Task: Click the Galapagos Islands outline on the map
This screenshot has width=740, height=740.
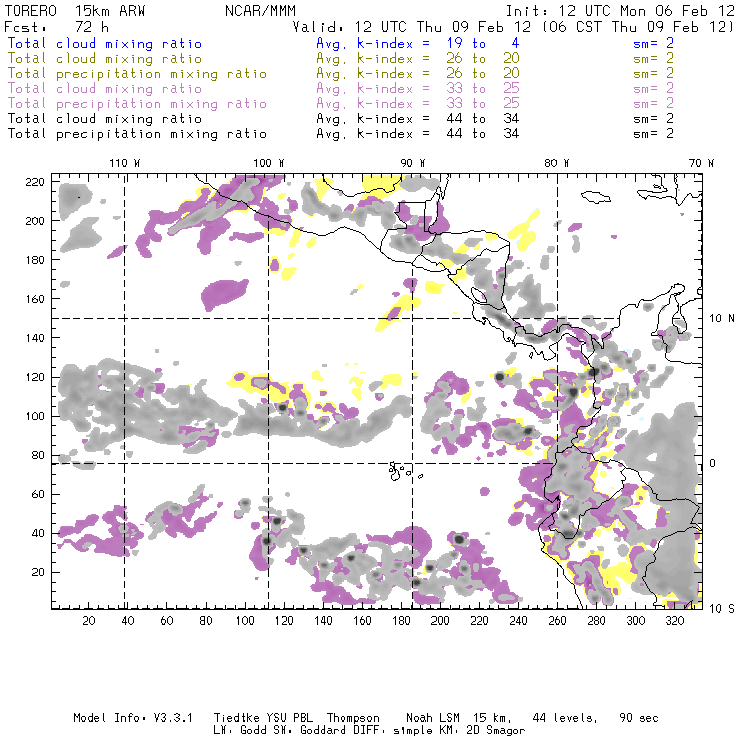Action: tap(401, 468)
